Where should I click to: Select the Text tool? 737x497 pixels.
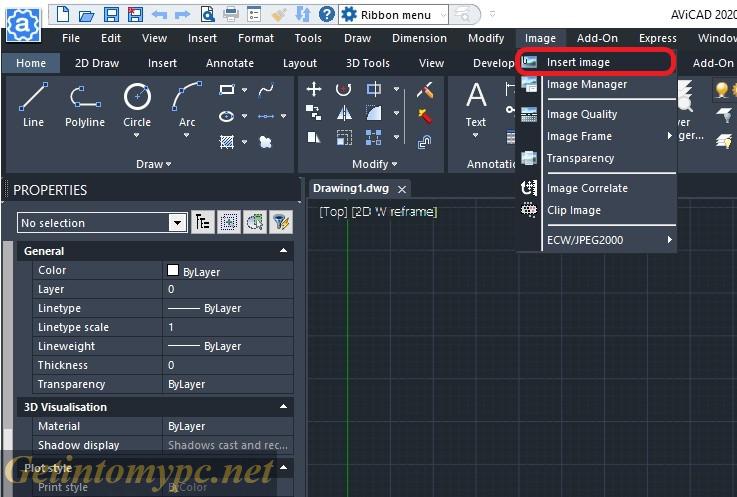pos(476,104)
